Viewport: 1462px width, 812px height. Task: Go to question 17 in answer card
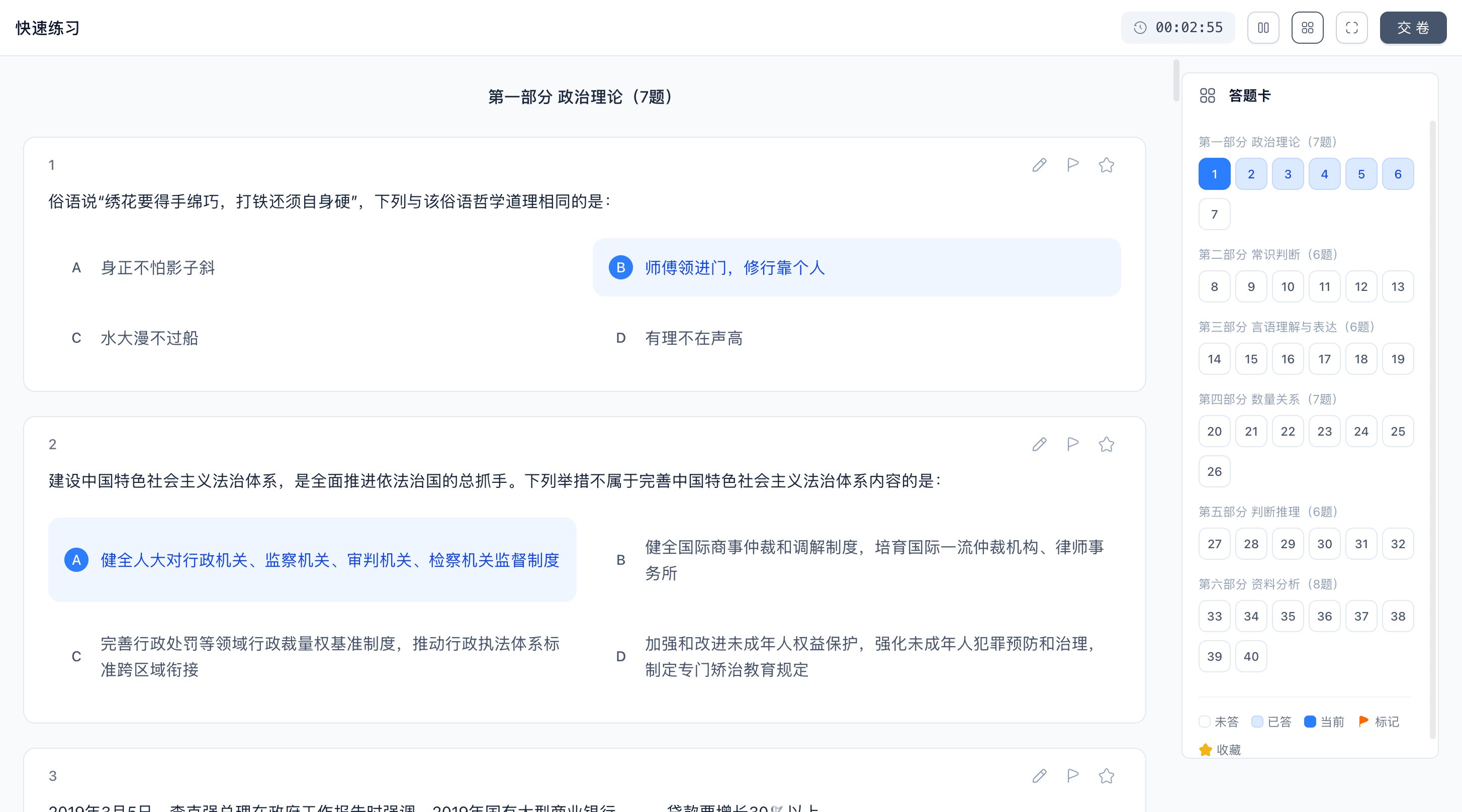1324,359
